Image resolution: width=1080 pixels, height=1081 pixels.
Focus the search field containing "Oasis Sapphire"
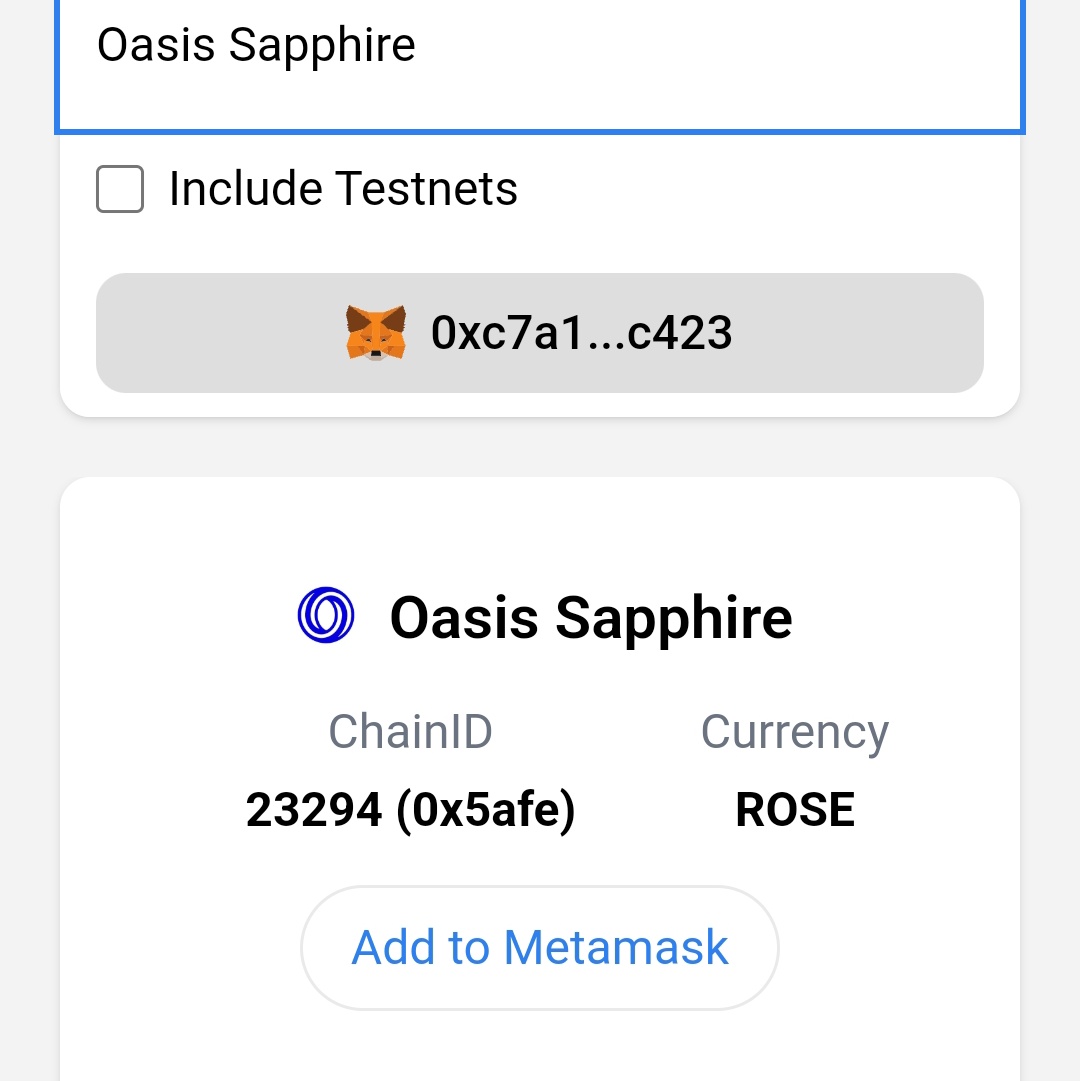(x=540, y=64)
